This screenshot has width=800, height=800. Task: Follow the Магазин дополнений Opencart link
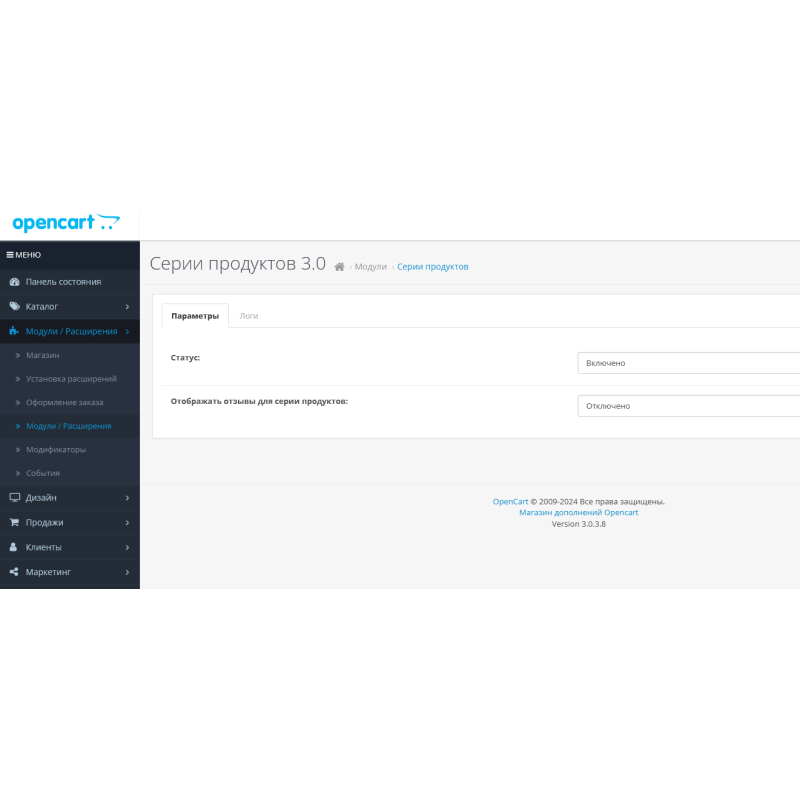tap(578, 512)
